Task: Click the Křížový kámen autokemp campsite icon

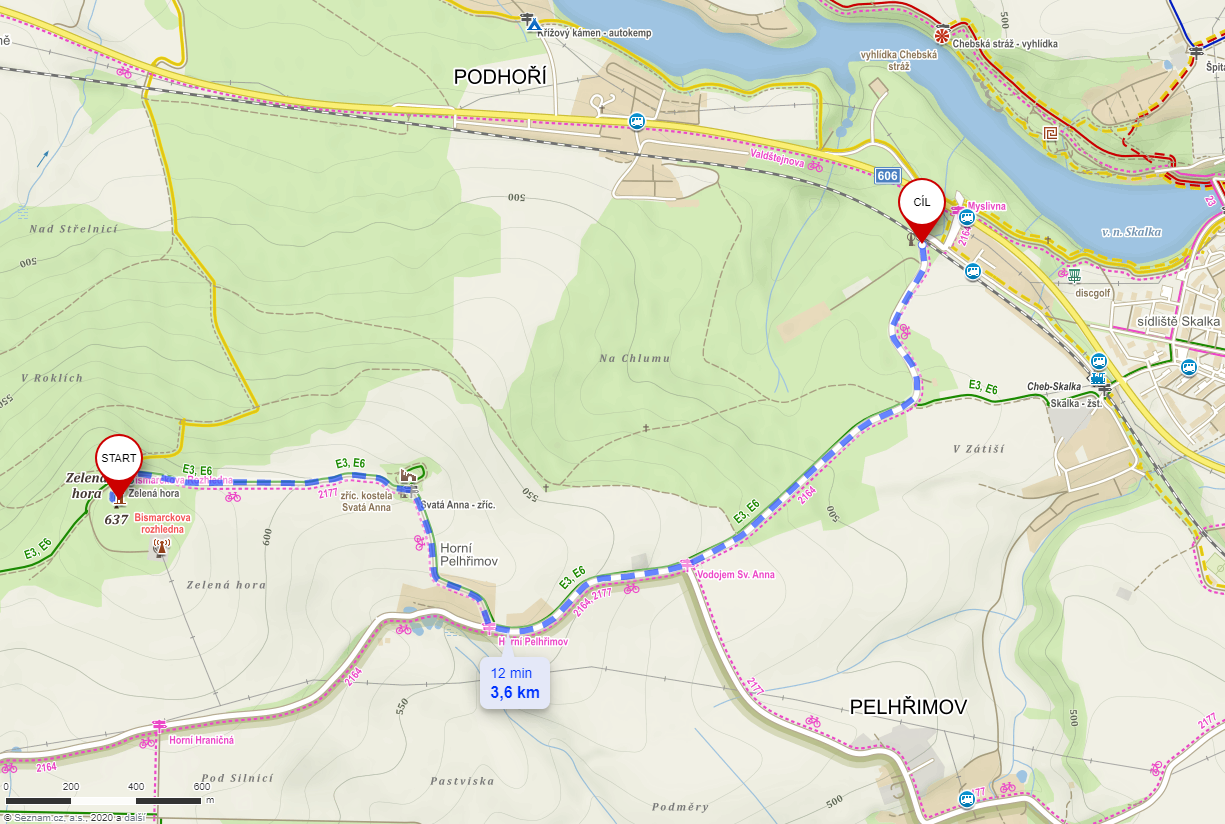Action: (535, 23)
